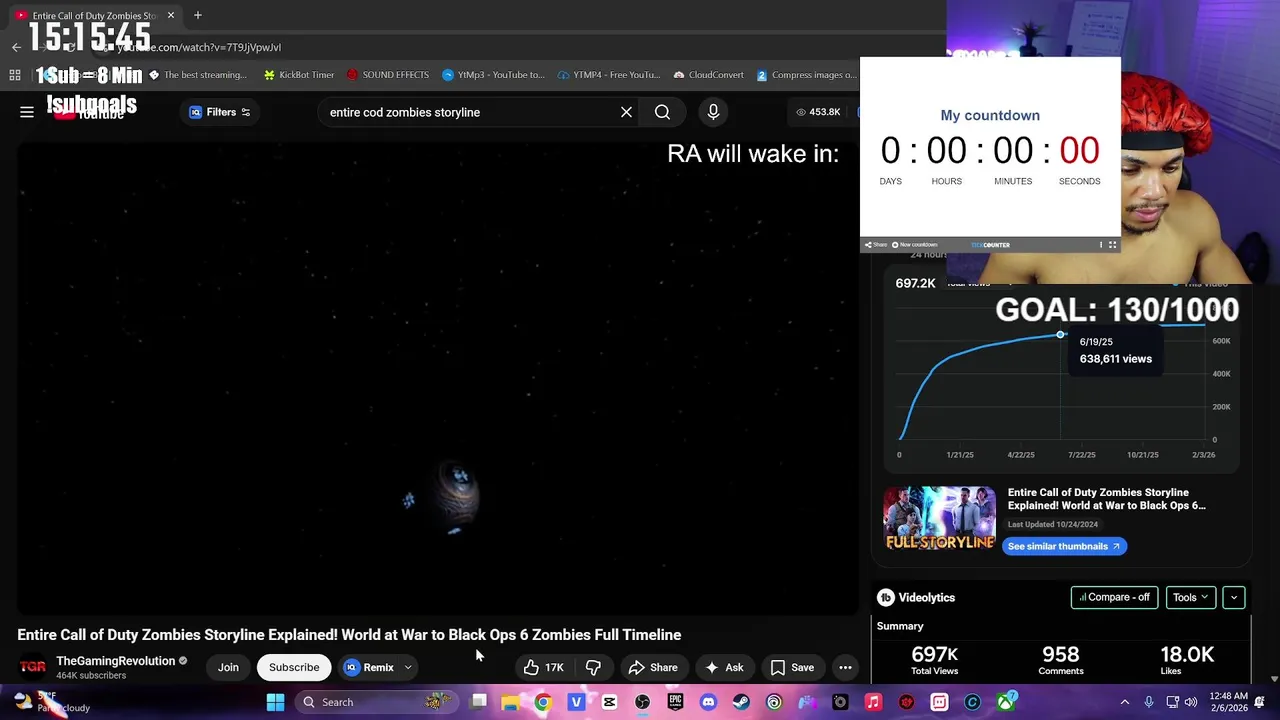Click the tray microphone icon
1280x720 pixels.
(1149, 702)
